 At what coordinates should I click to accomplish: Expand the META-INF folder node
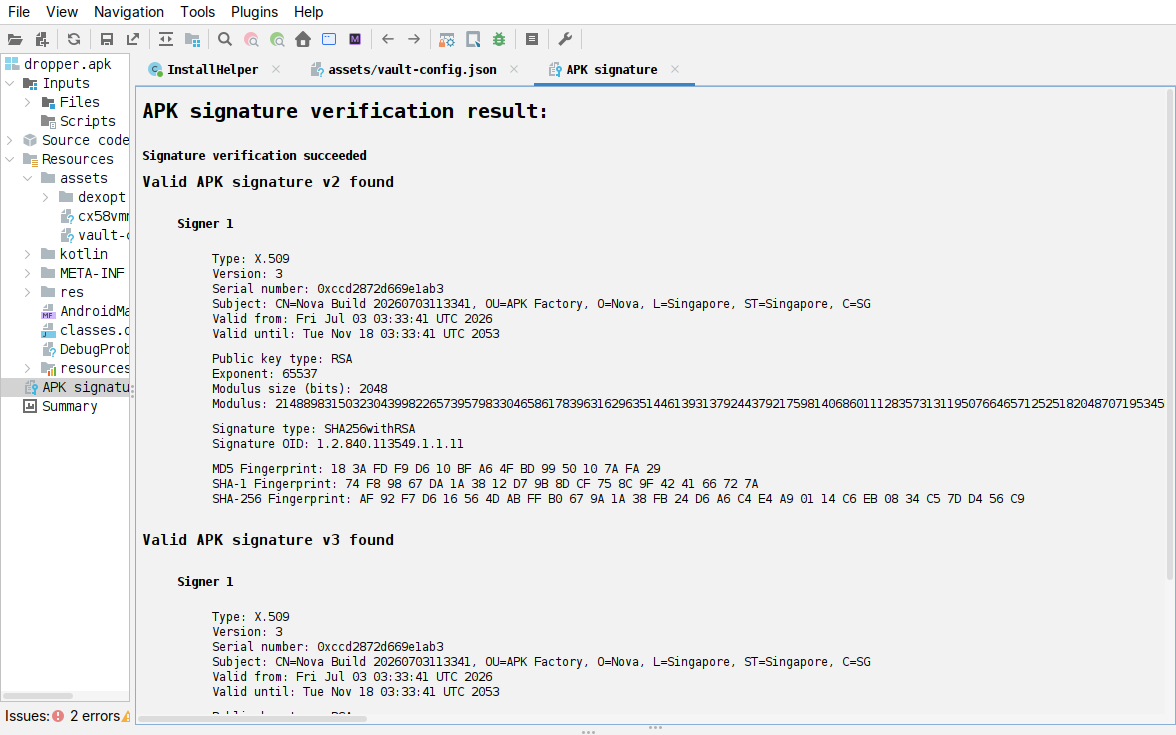click(28, 273)
